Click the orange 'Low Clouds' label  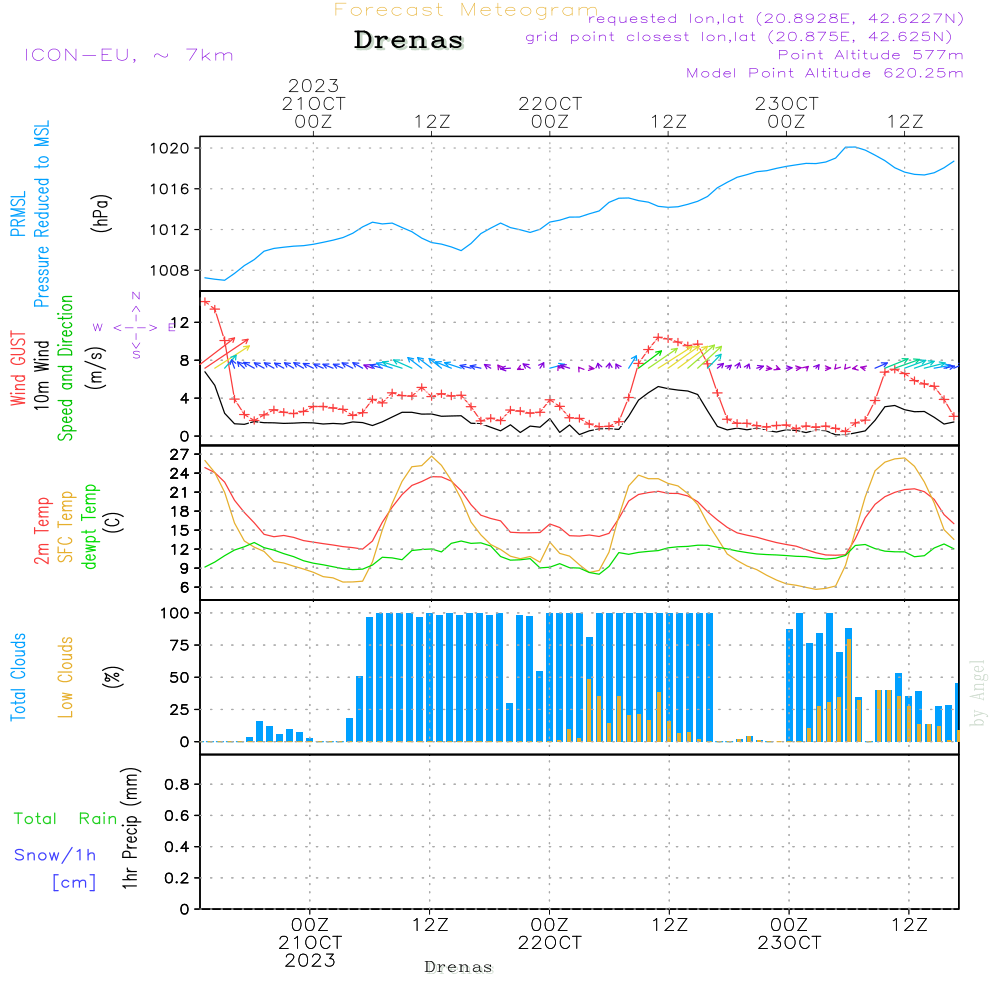(x=66, y=677)
